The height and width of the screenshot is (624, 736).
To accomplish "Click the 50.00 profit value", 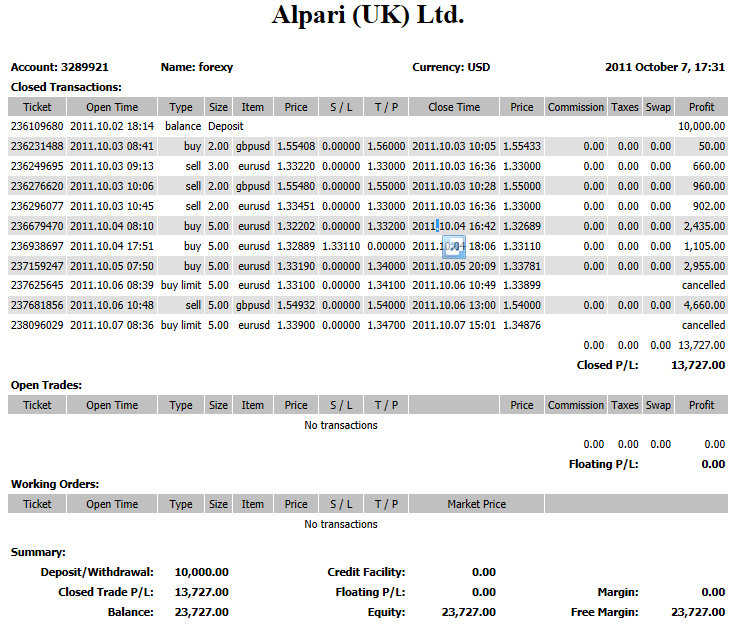I will point(712,146).
